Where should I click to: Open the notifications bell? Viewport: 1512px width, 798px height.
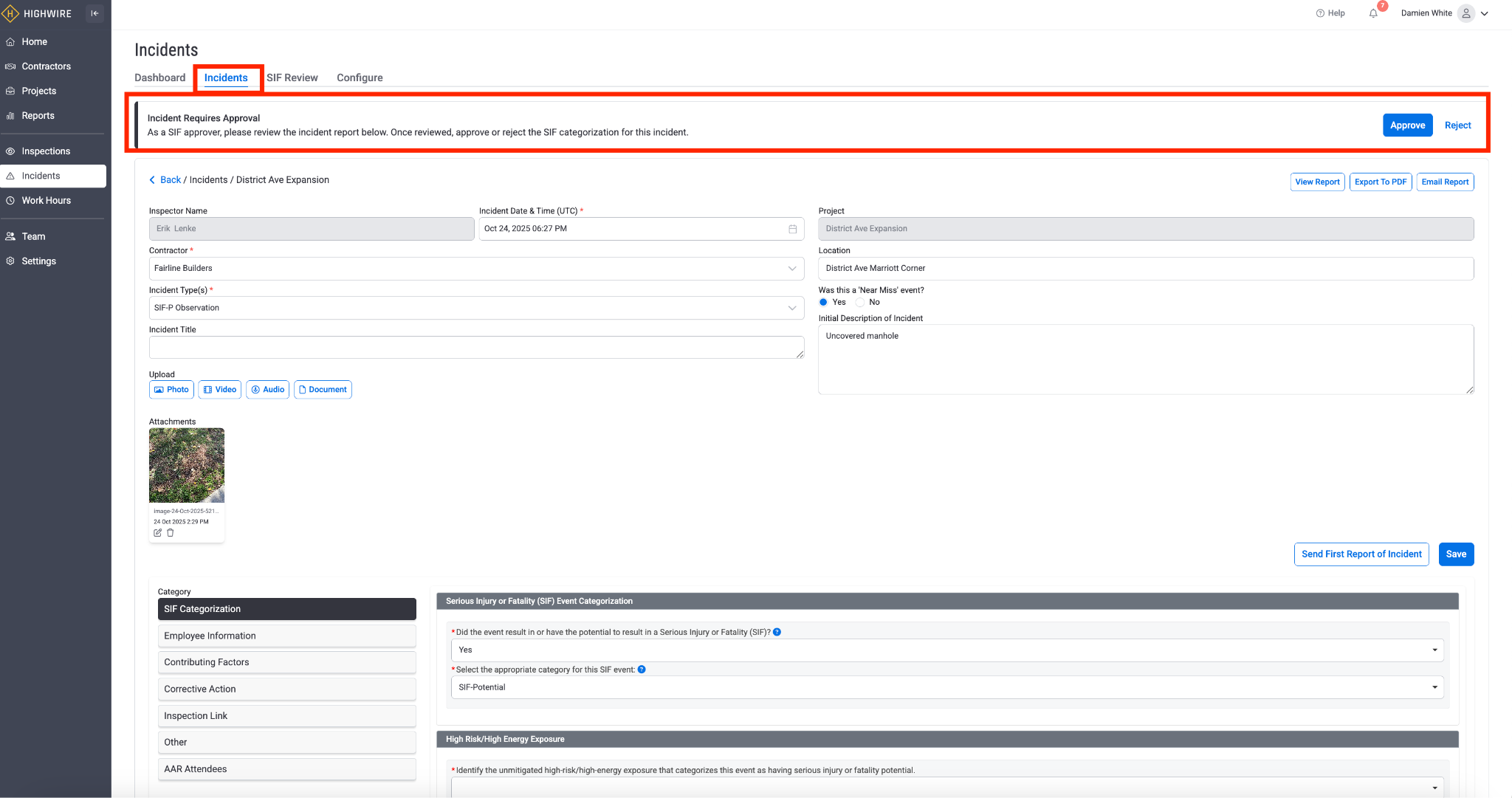(1373, 13)
